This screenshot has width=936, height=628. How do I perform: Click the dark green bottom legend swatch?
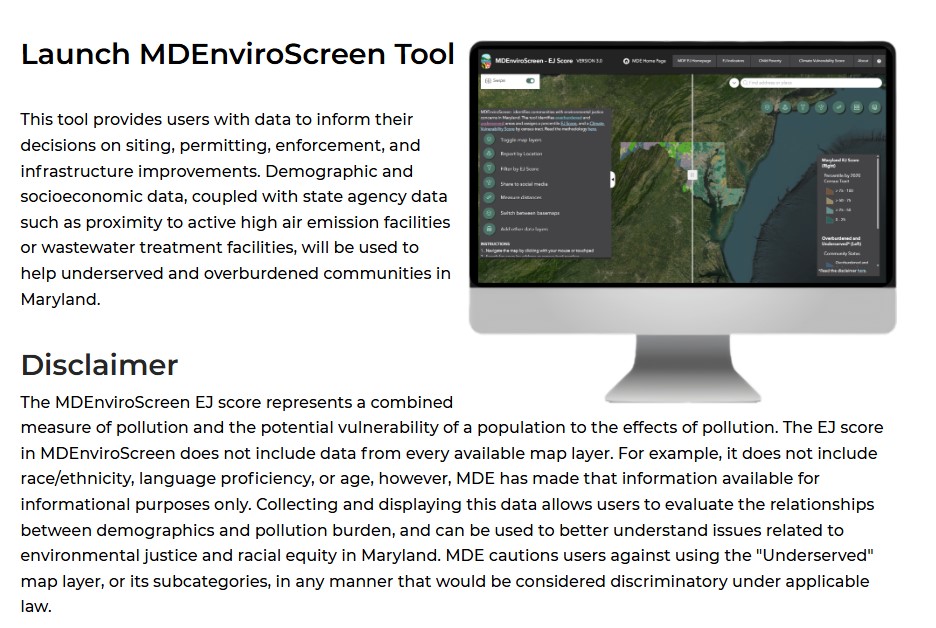pyautogui.click(x=830, y=220)
